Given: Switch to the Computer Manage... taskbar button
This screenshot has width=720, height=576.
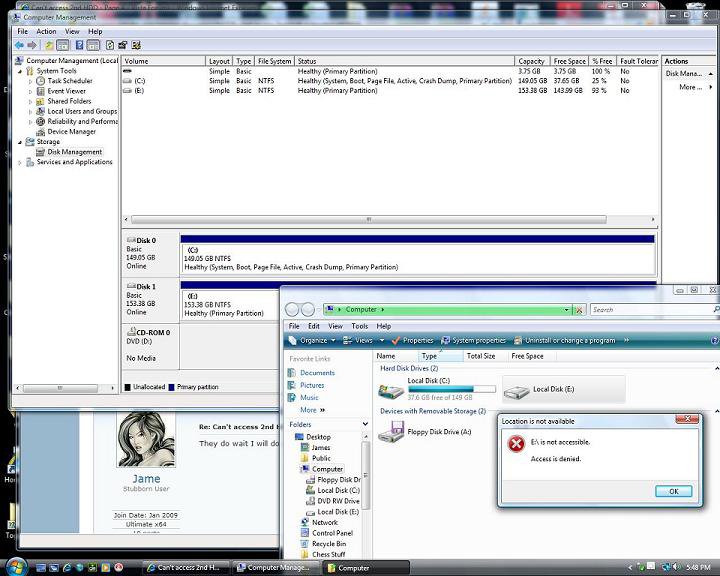Looking at the screenshot, I should [x=274, y=568].
